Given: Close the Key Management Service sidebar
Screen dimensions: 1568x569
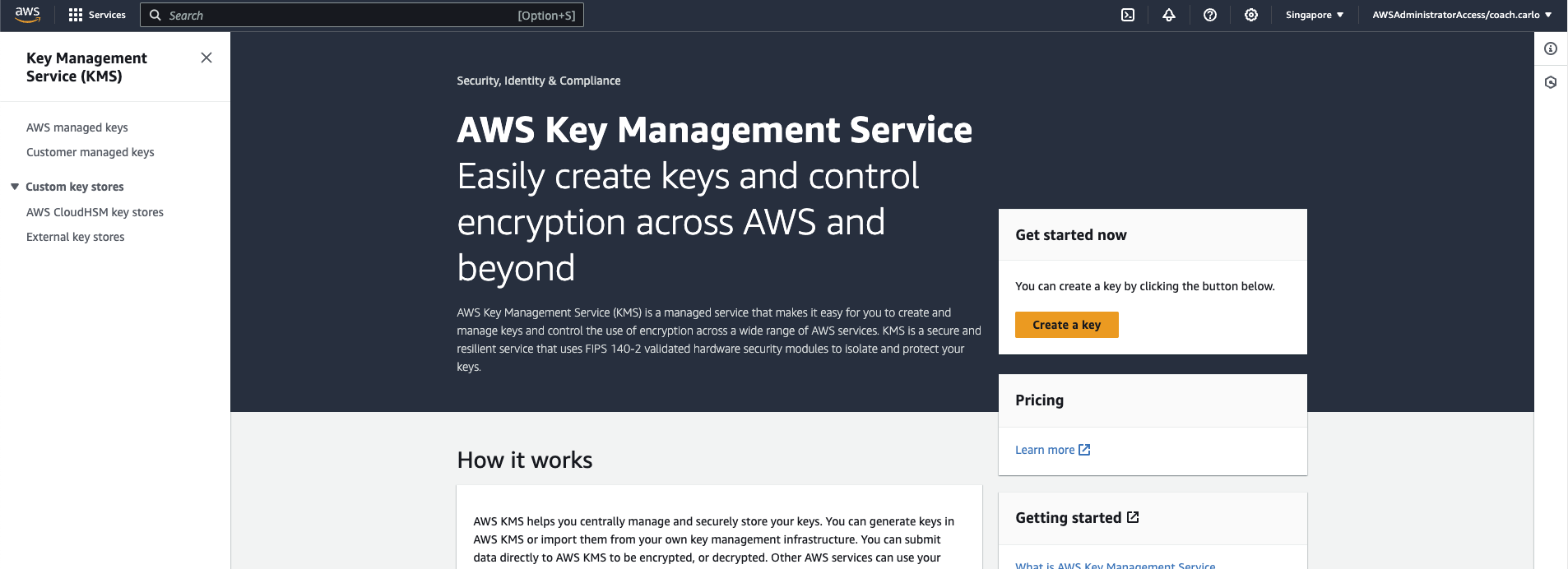Looking at the screenshot, I should (x=206, y=58).
